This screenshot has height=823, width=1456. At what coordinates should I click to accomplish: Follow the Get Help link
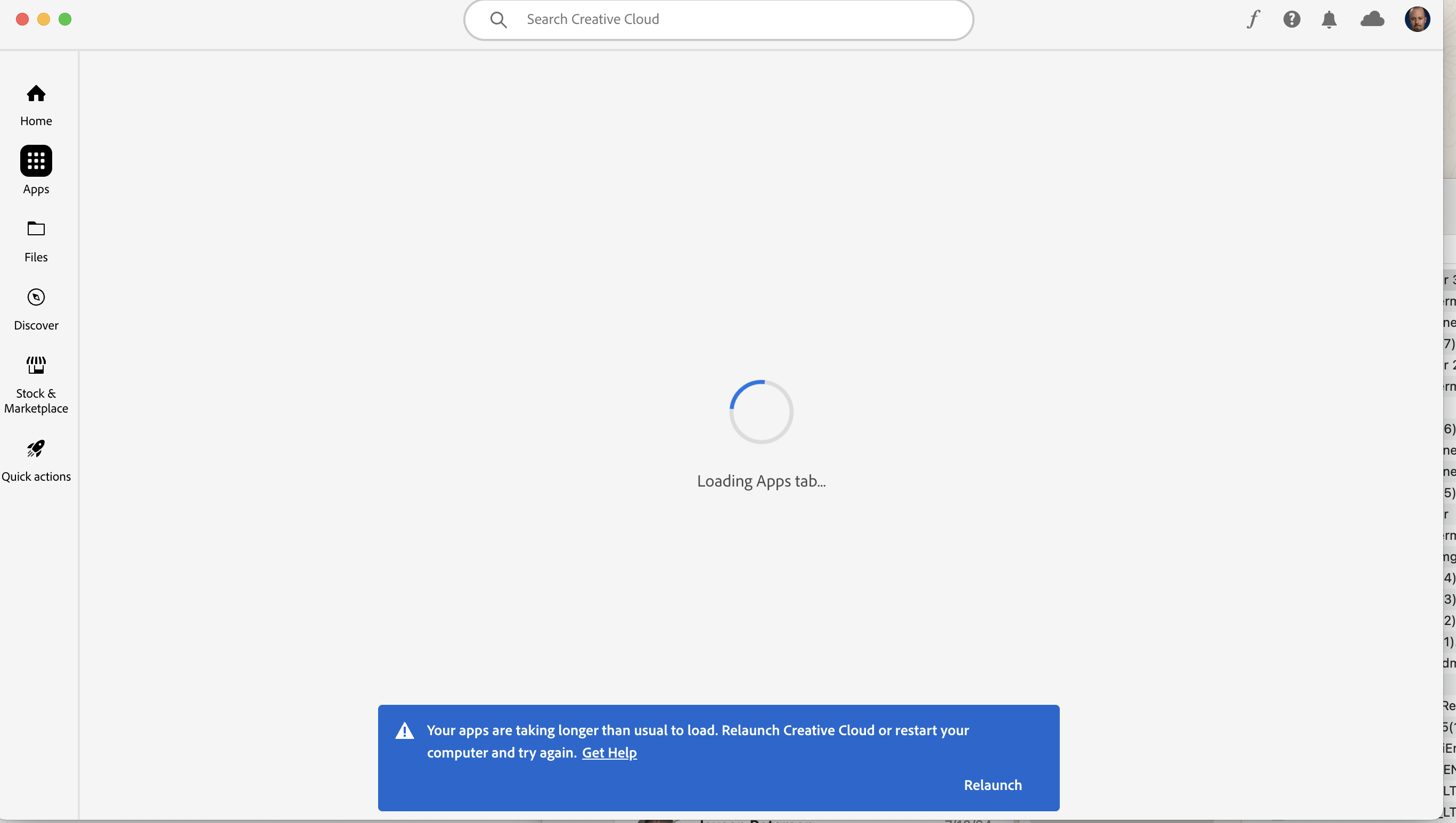[x=609, y=752]
